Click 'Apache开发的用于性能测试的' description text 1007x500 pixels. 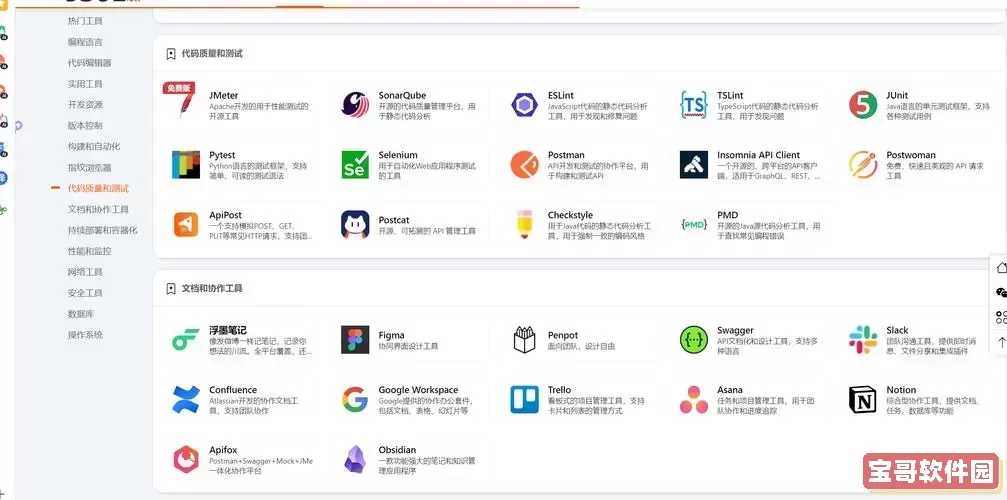click(x=259, y=107)
